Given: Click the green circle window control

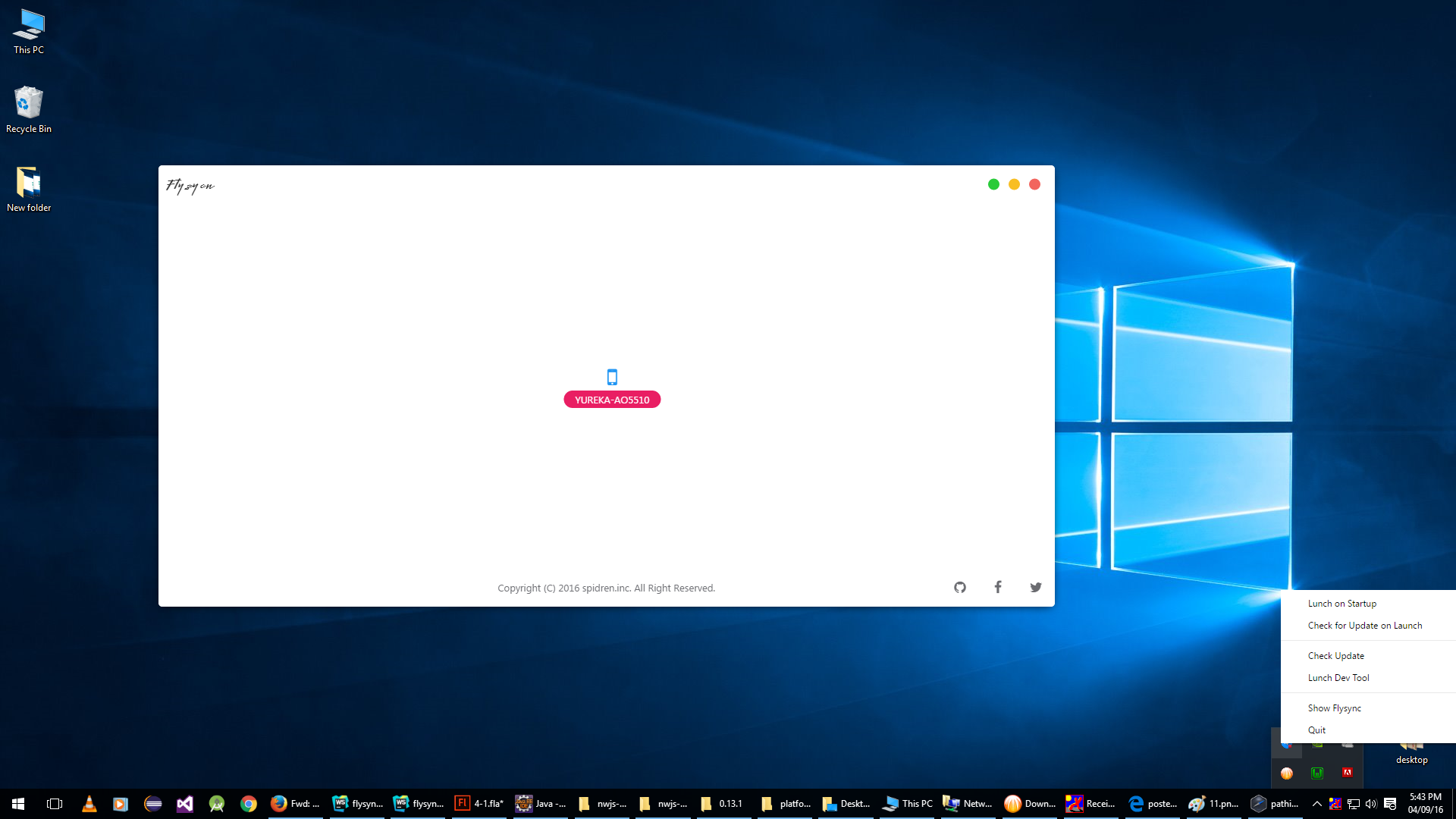Looking at the screenshot, I should (993, 184).
